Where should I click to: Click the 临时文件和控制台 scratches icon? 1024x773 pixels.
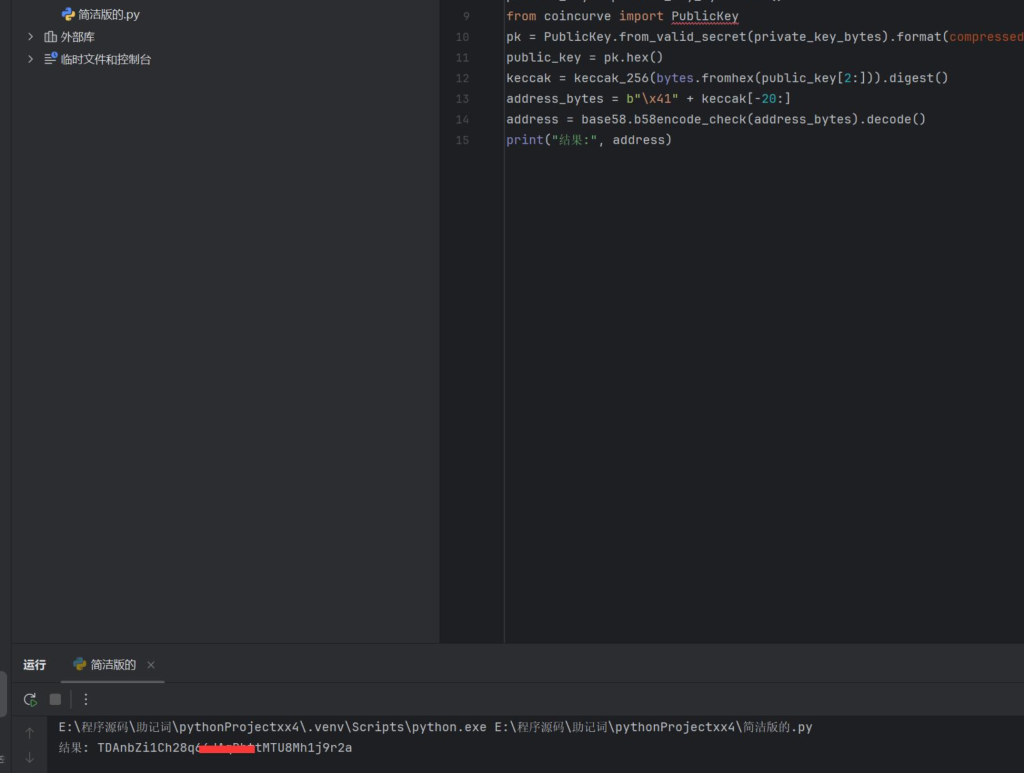coord(50,59)
